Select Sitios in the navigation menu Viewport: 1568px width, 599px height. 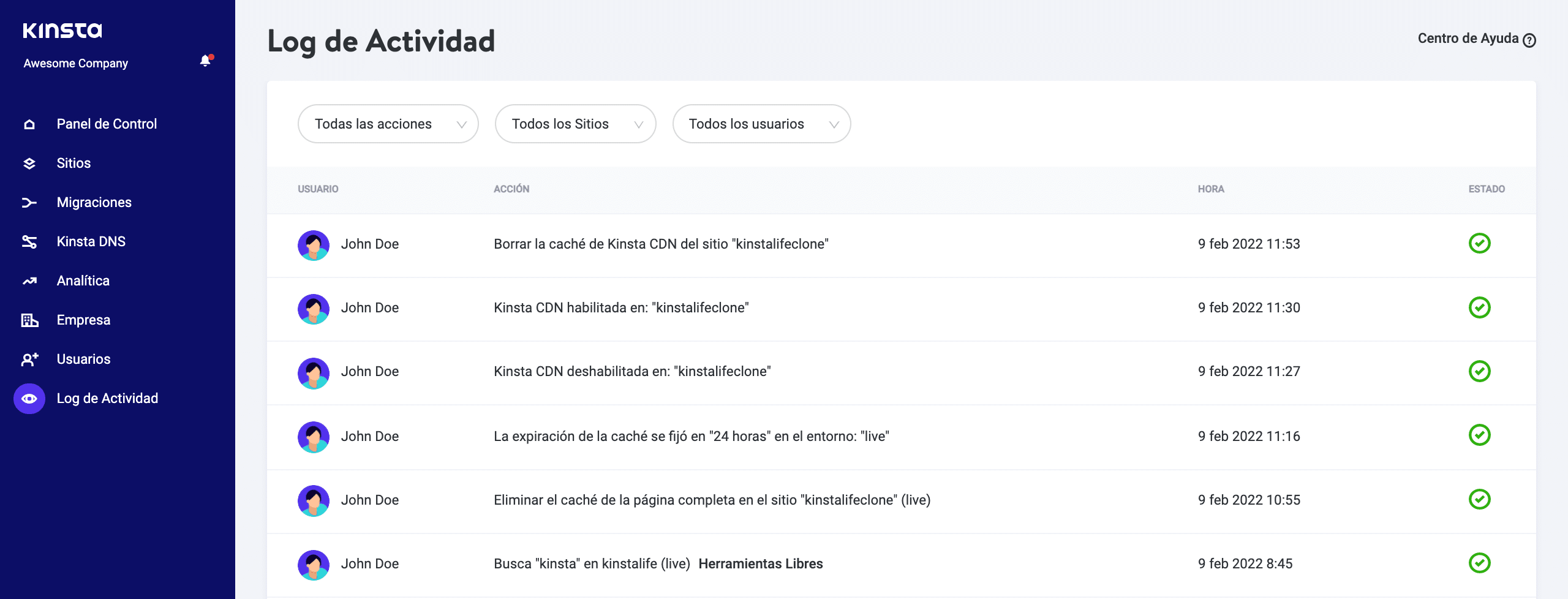coord(73,162)
